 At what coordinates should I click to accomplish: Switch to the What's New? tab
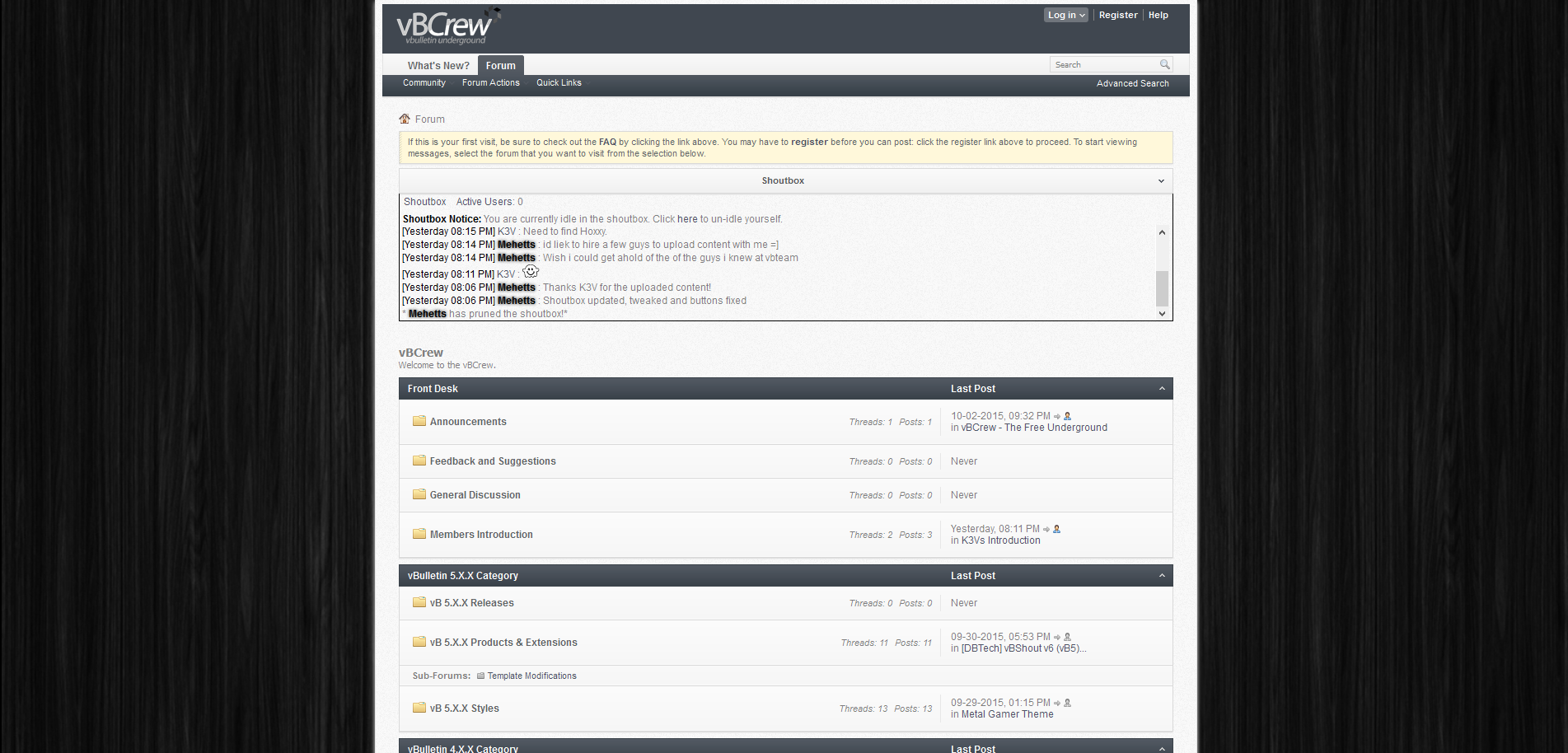pos(438,66)
